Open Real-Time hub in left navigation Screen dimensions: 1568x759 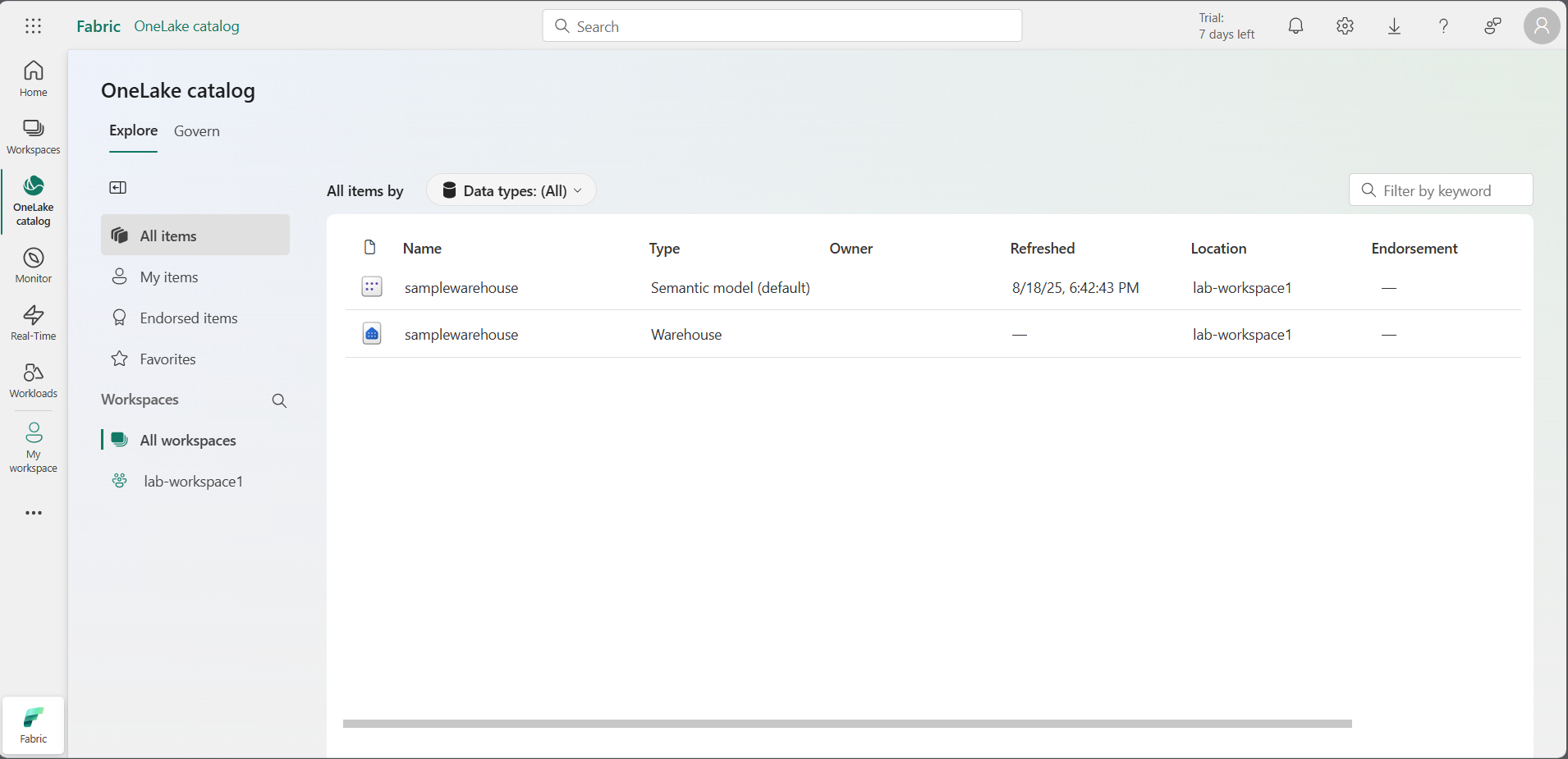point(33,323)
